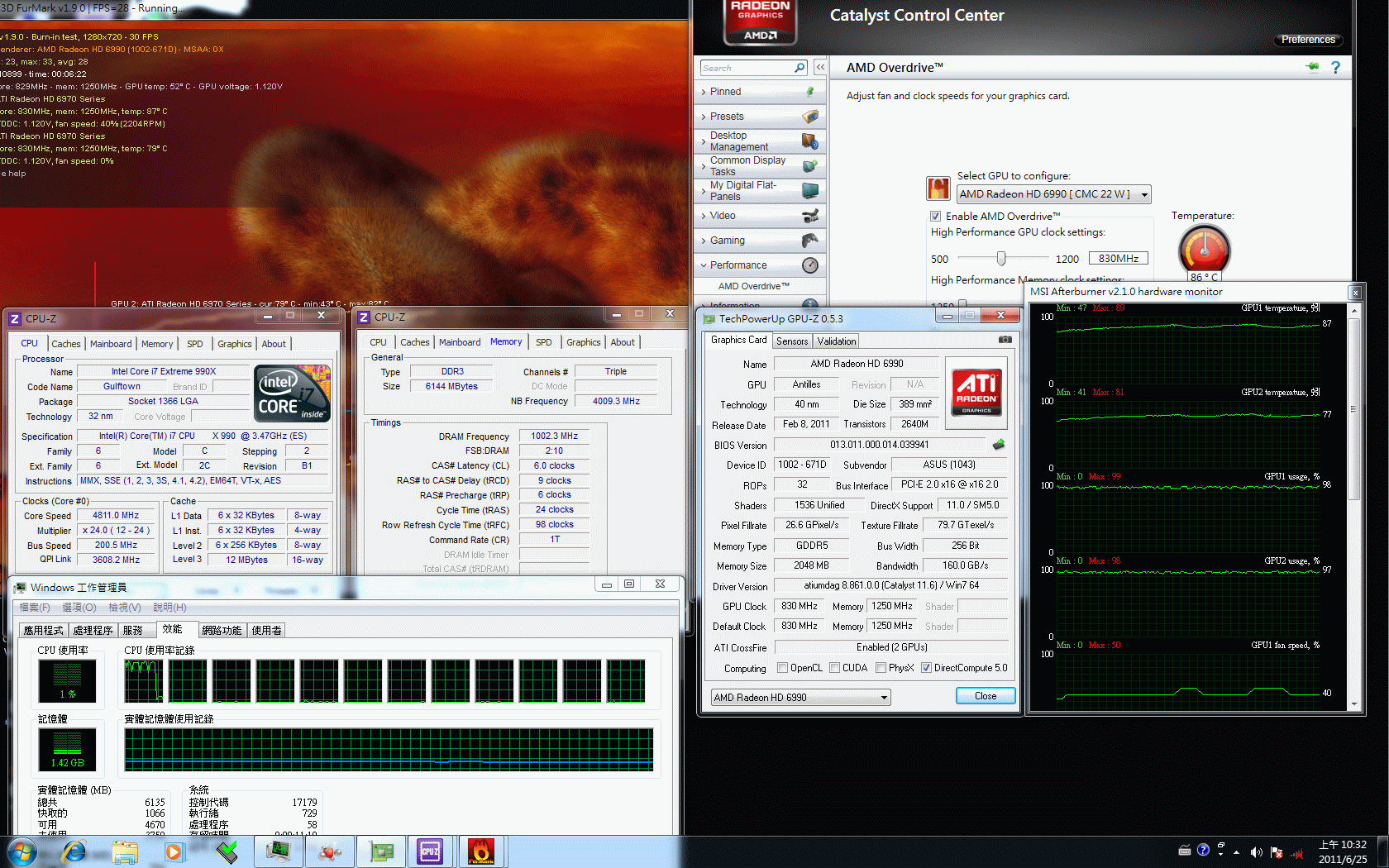Show hidden tray icons arrow
Image resolution: width=1389 pixels, height=868 pixels.
click(x=1237, y=852)
